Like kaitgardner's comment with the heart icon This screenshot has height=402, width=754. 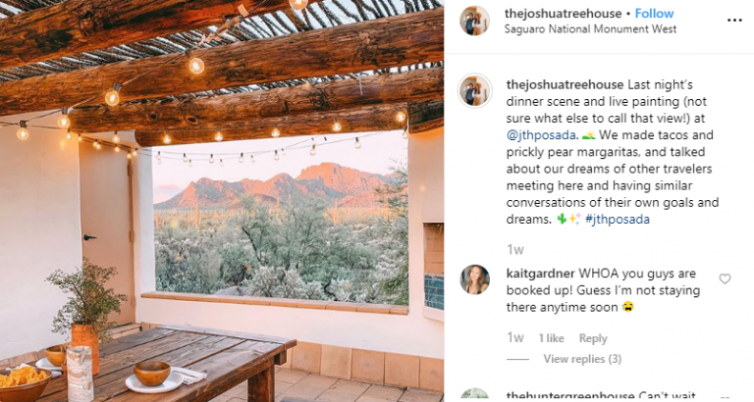[x=725, y=279]
